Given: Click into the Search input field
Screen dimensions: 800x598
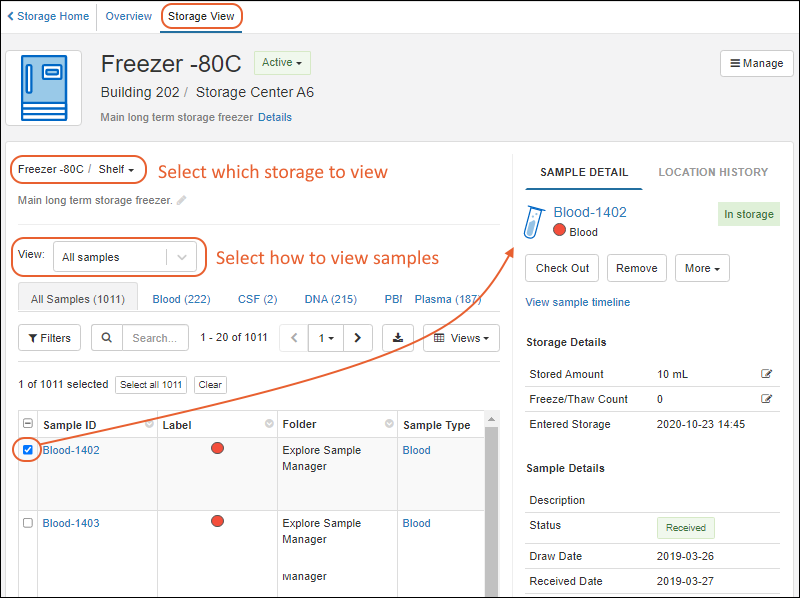Looking at the screenshot, I should (155, 338).
